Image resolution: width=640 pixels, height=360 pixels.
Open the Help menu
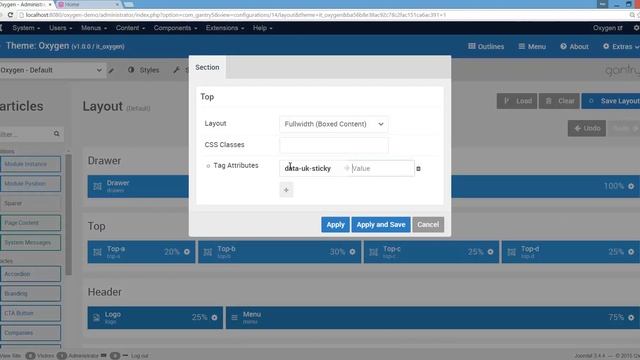click(x=262, y=28)
